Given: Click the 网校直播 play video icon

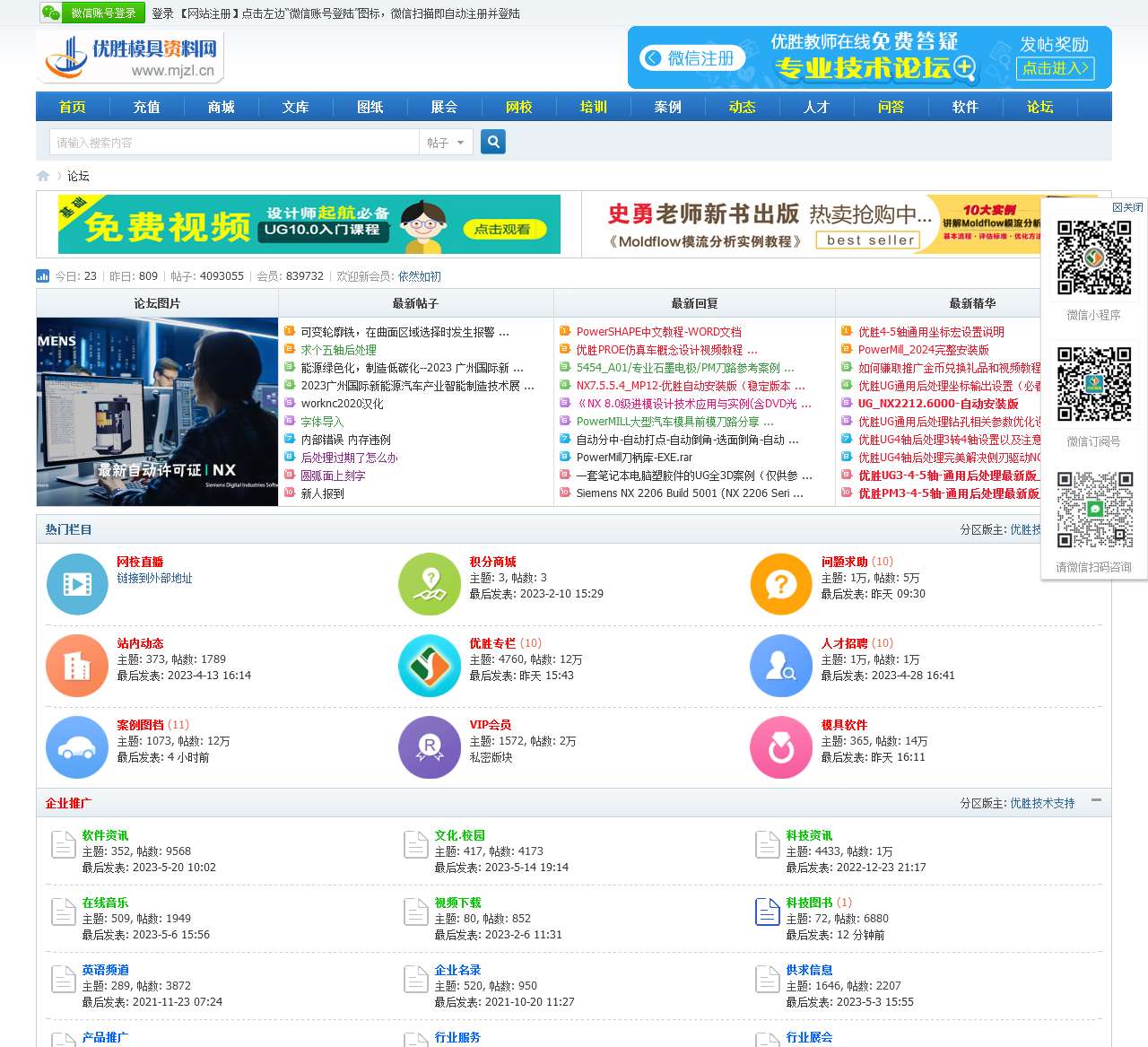Looking at the screenshot, I should (x=77, y=584).
